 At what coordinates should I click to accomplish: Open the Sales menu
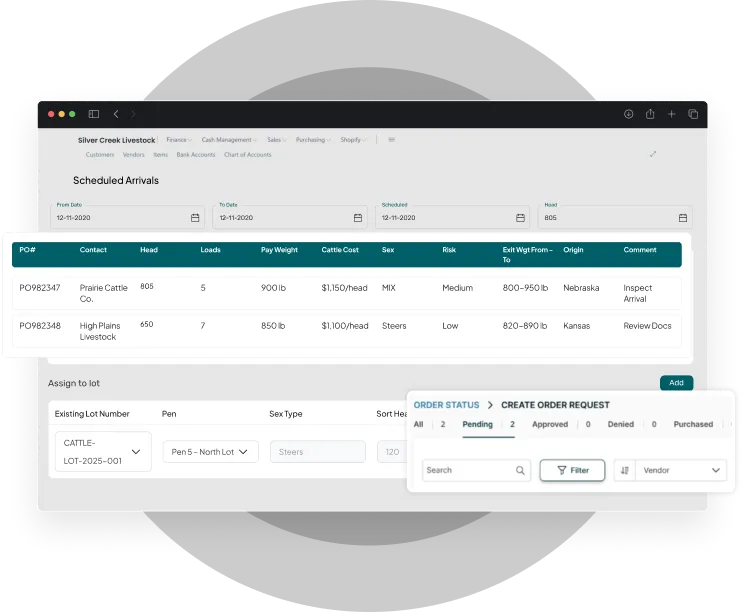coord(277,140)
